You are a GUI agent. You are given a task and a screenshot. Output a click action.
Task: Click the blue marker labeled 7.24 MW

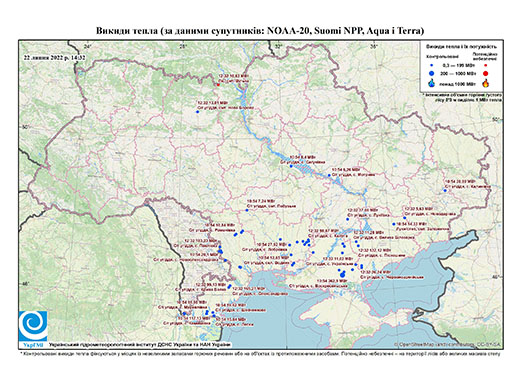(x=247, y=210)
